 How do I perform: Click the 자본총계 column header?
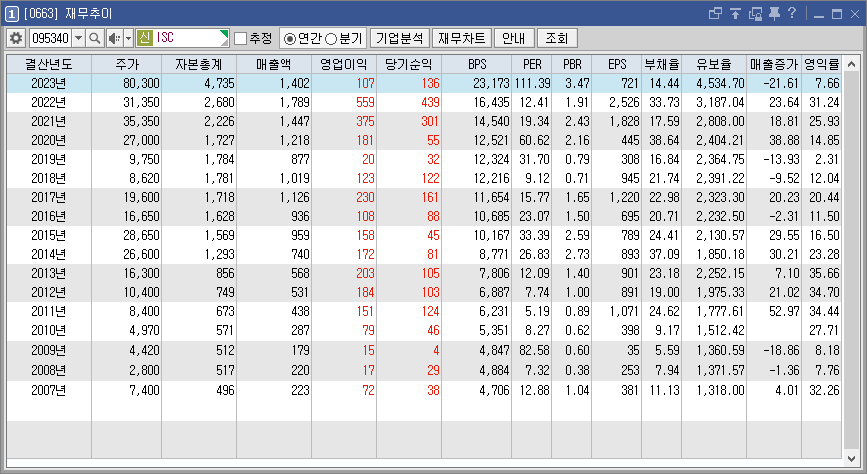pos(199,64)
